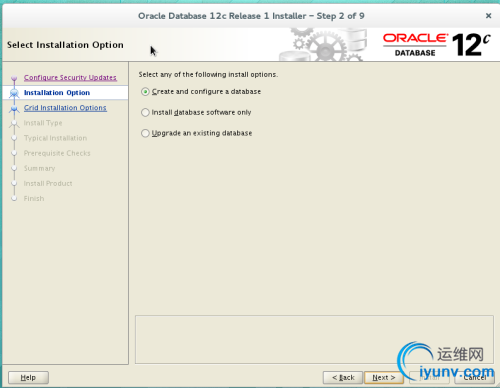Click the Grid Installation Options step icon

[14, 108]
